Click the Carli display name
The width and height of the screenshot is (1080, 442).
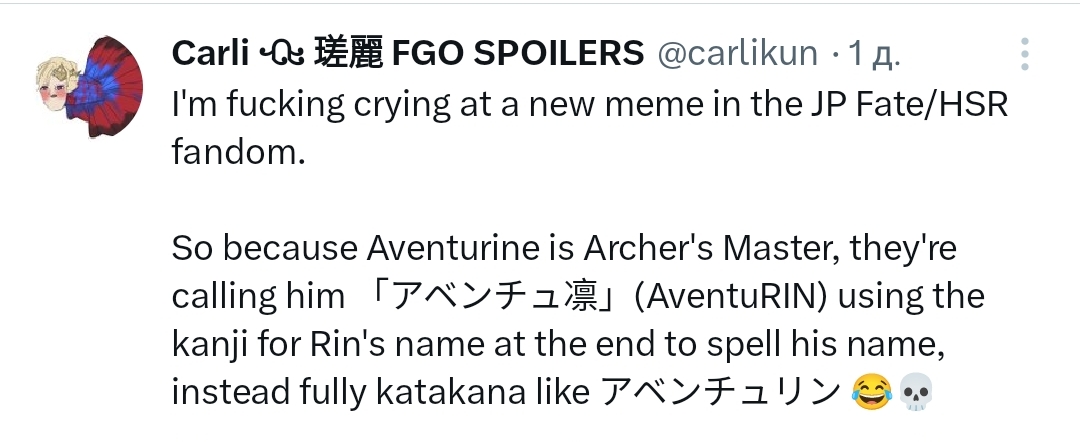pyautogui.click(x=210, y=53)
